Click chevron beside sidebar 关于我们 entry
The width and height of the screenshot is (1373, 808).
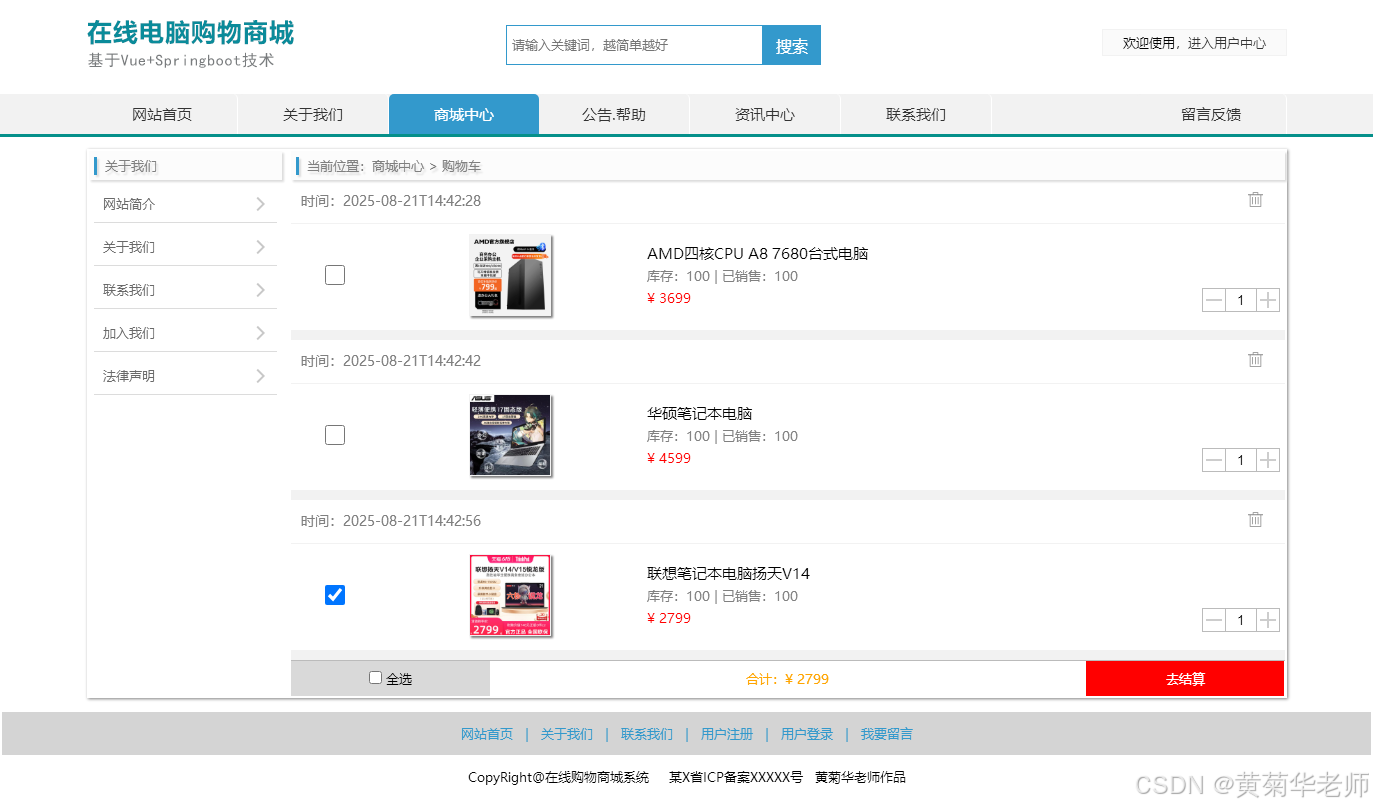pos(261,247)
